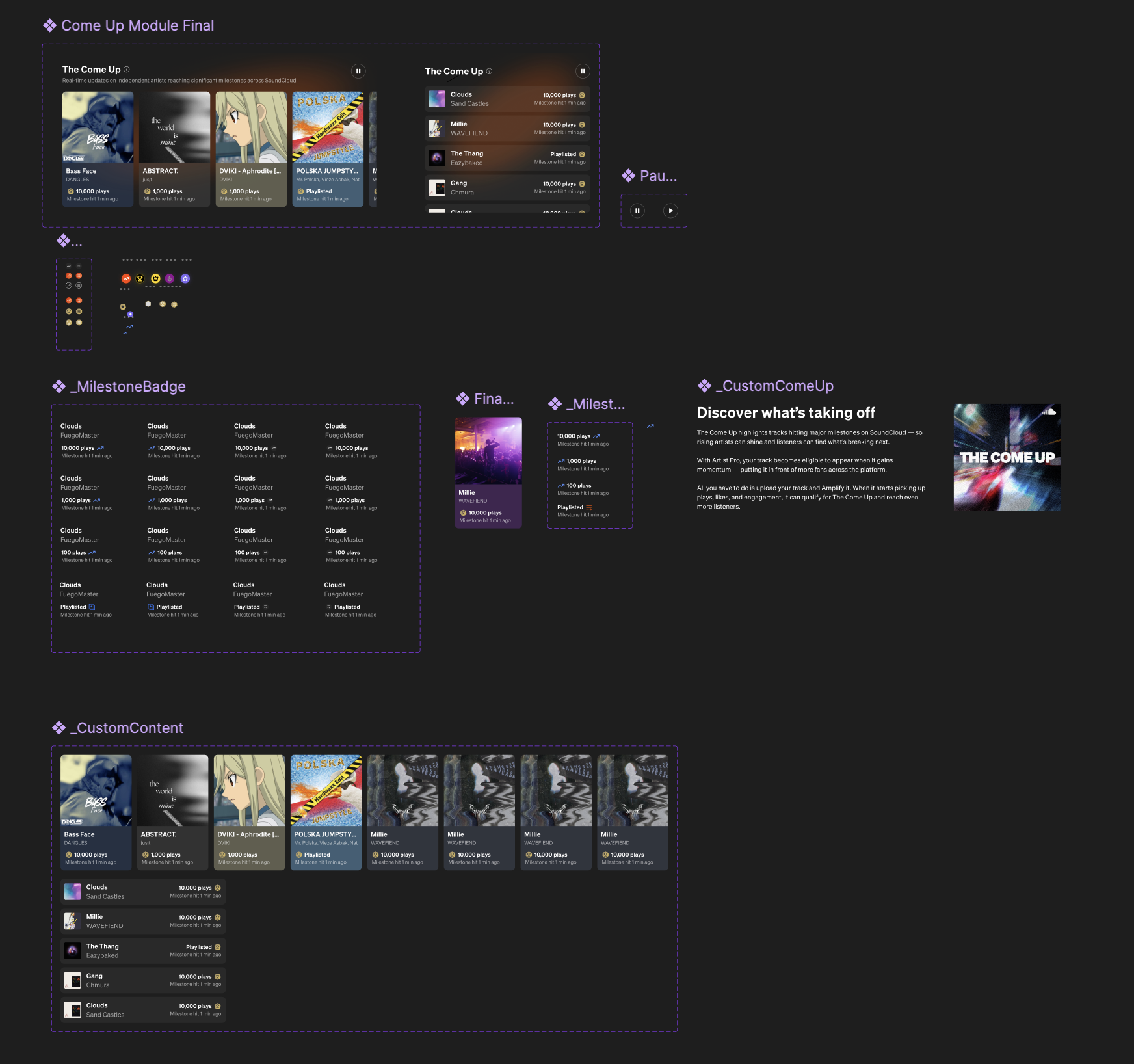Click The Thang thumbnail in right Come Up list

tap(437, 158)
